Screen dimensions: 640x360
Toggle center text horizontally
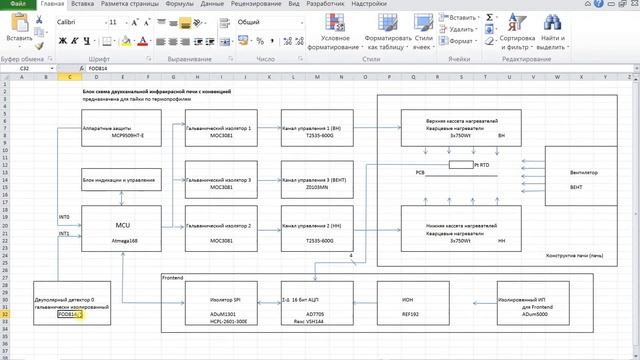173,41
